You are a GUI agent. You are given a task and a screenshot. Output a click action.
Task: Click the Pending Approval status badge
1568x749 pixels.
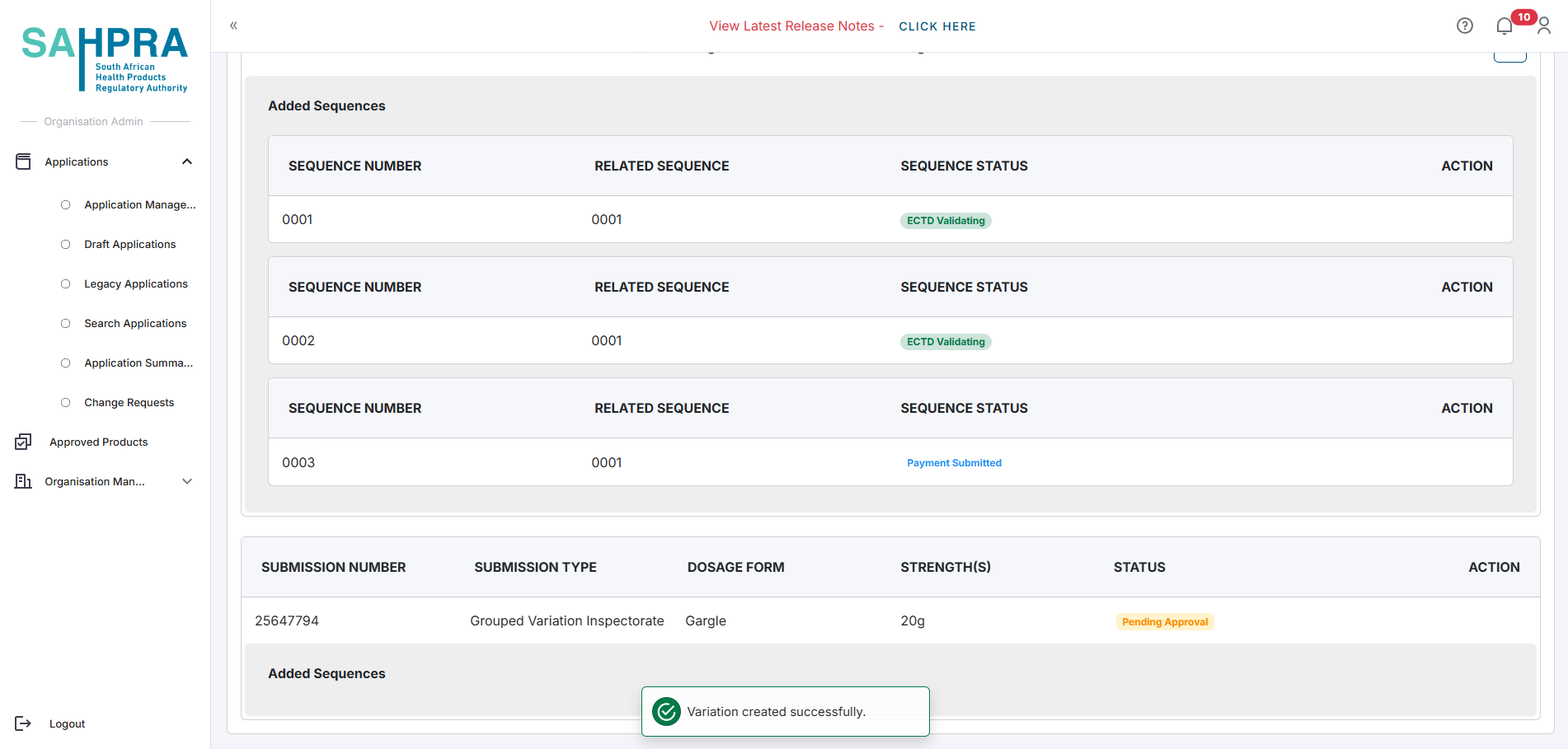tap(1164, 622)
